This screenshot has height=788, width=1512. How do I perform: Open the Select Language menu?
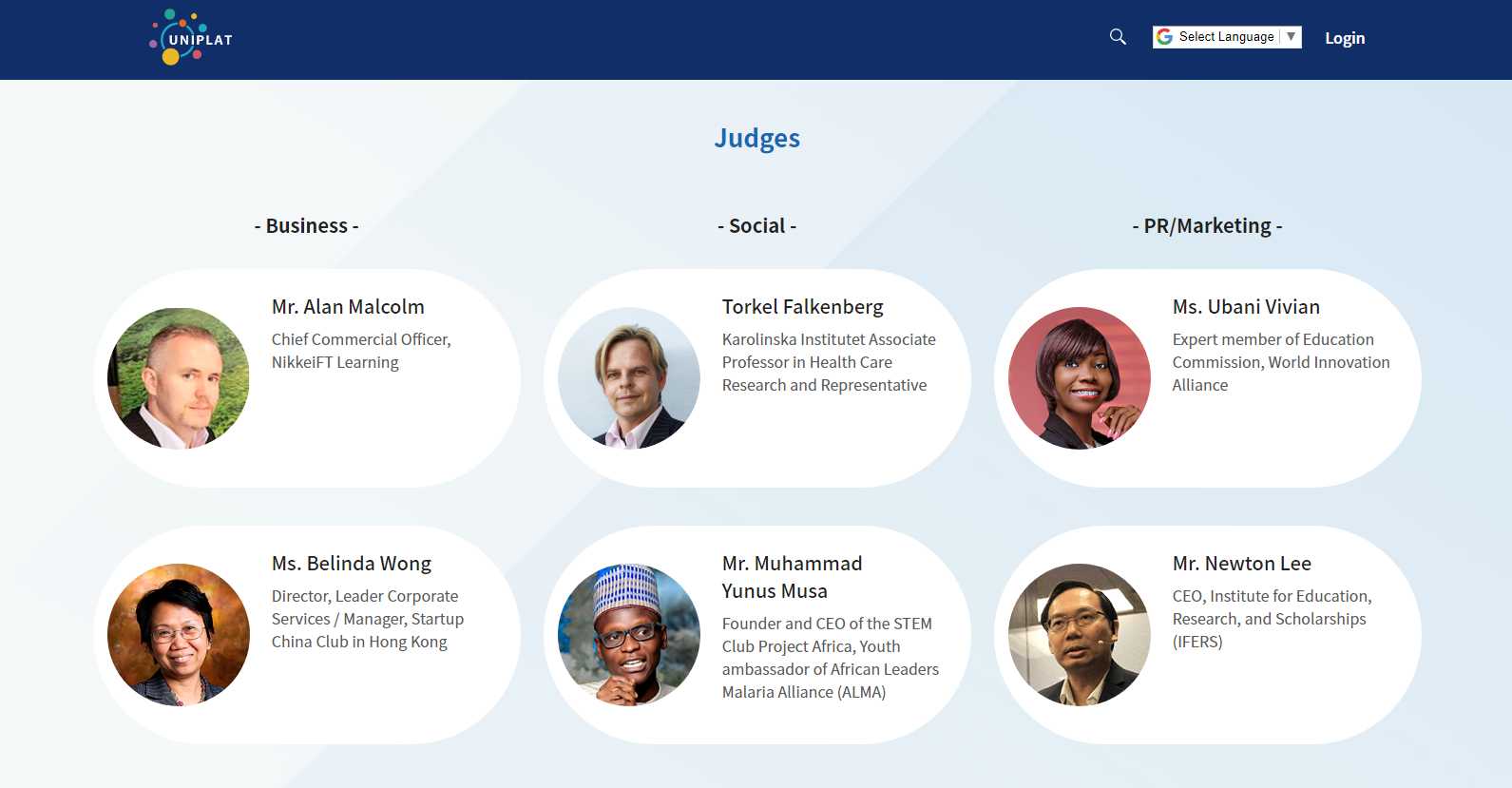tap(1227, 37)
